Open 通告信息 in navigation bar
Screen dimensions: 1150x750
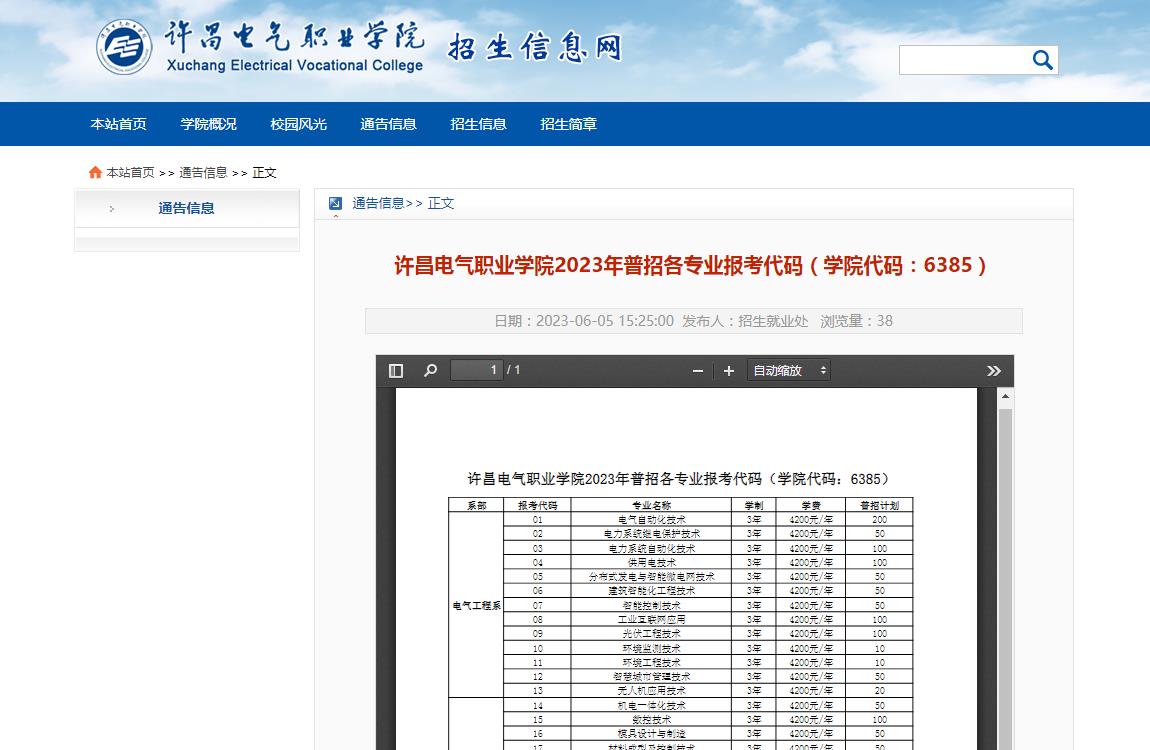[388, 124]
